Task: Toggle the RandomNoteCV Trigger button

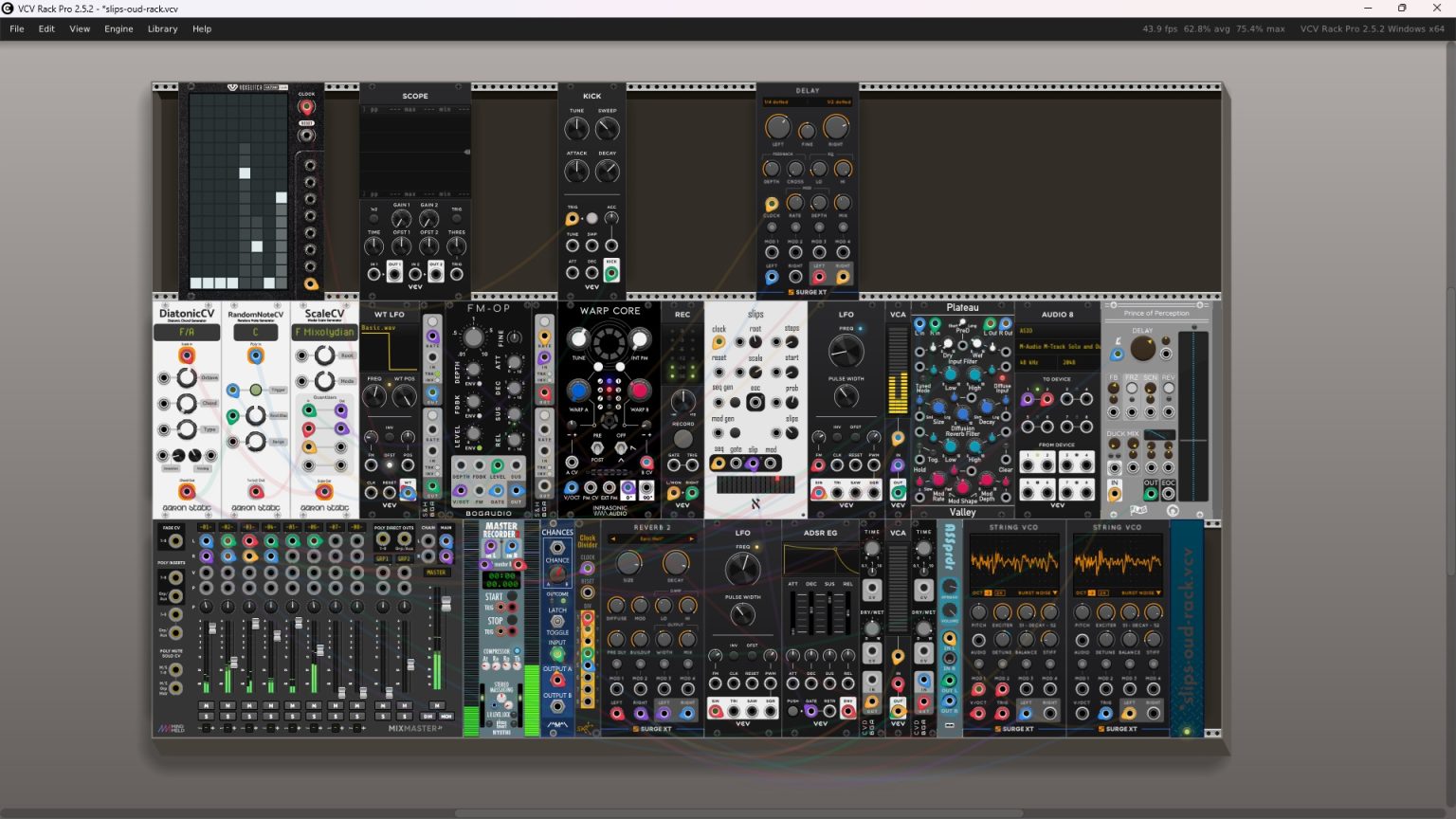Action: tap(256, 391)
